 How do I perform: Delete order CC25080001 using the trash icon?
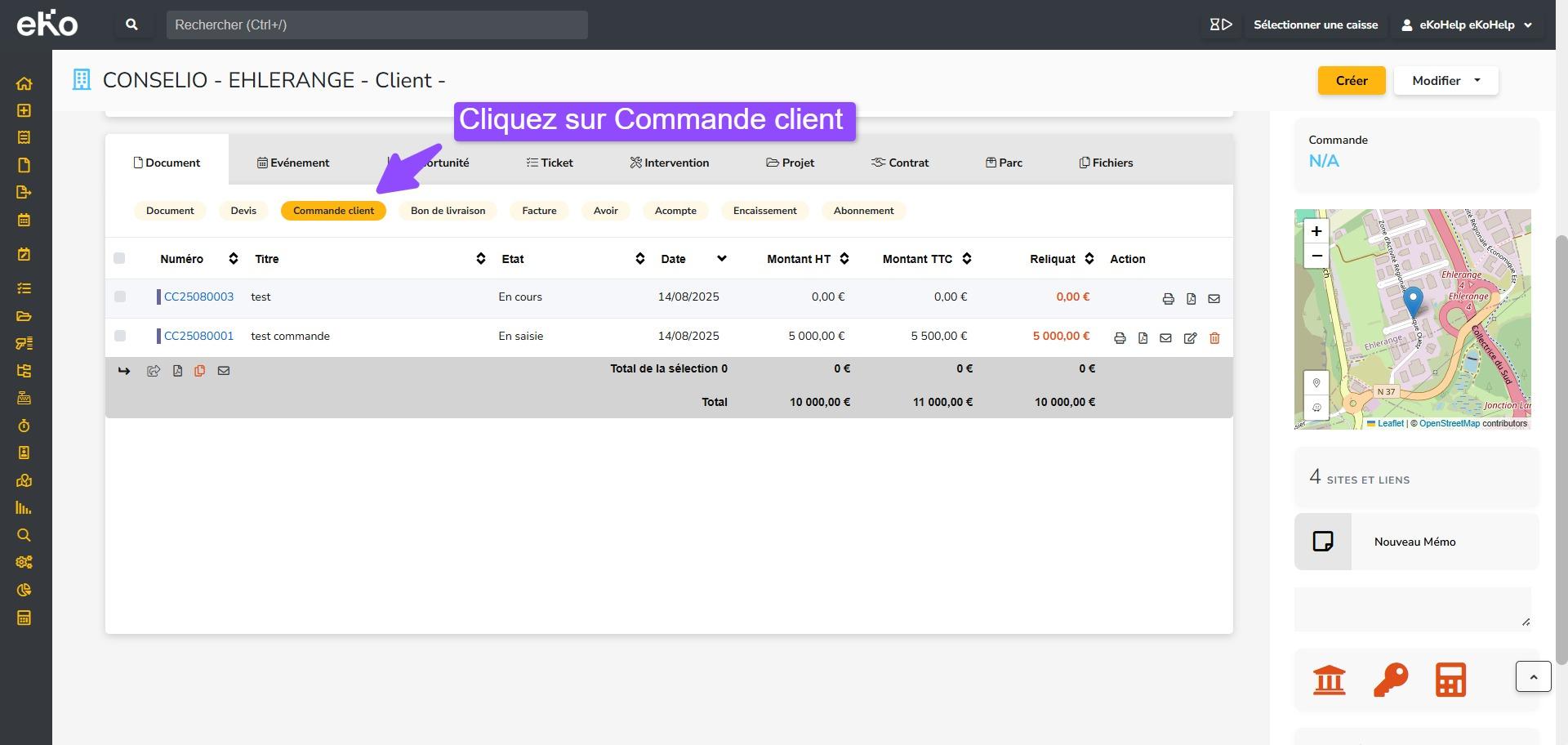click(1214, 338)
